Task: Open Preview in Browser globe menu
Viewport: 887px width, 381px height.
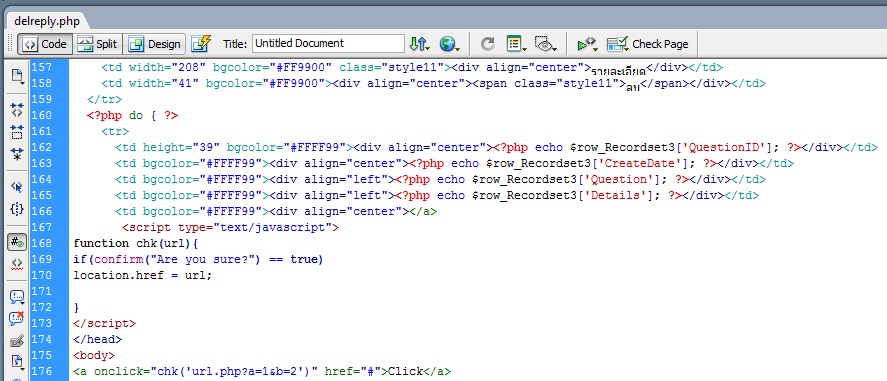Action: tap(450, 44)
